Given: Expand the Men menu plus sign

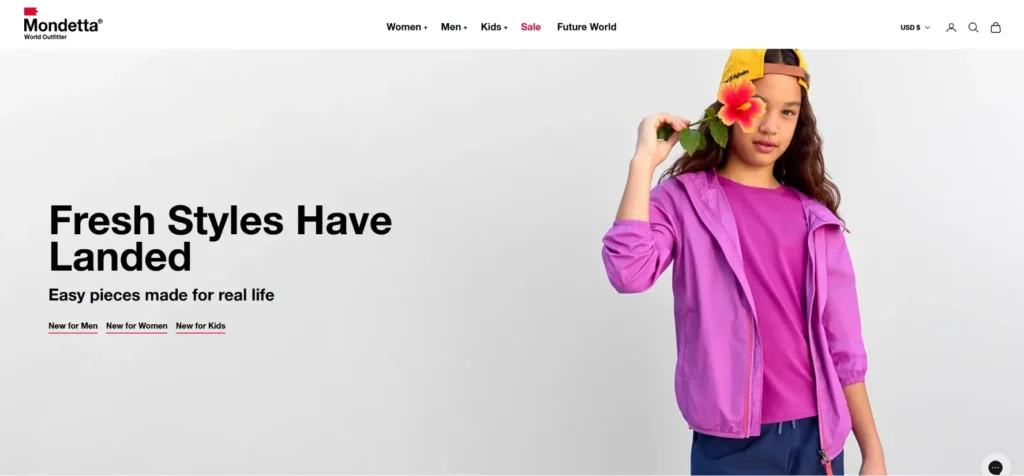Looking at the screenshot, I should [x=465, y=27].
